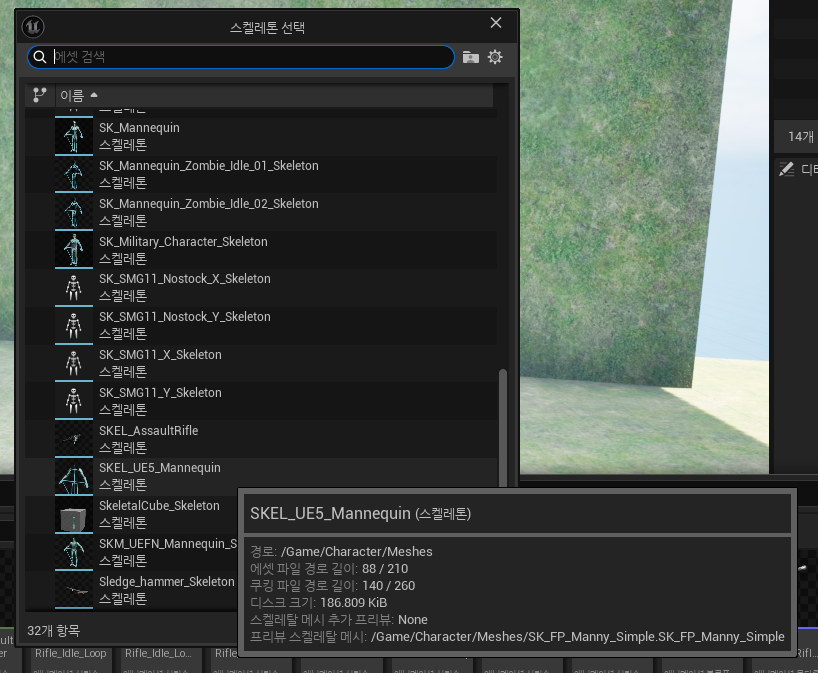Viewport: 818px width, 673px height.
Task: Click the SKEL_AssaultRifle rifle icon
Action: [x=73, y=438]
